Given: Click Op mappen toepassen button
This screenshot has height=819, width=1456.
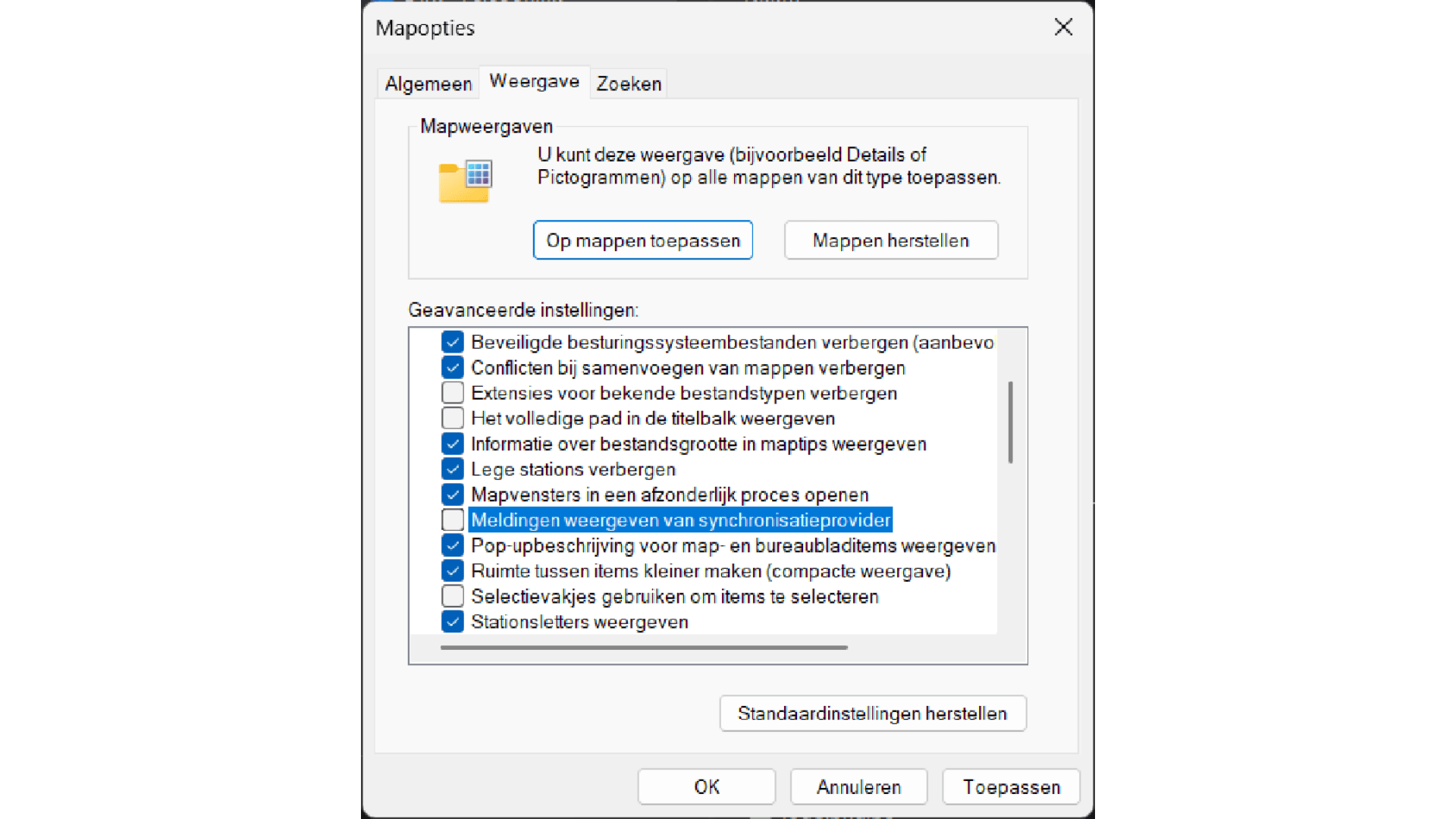Looking at the screenshot, I should [643, 240].
